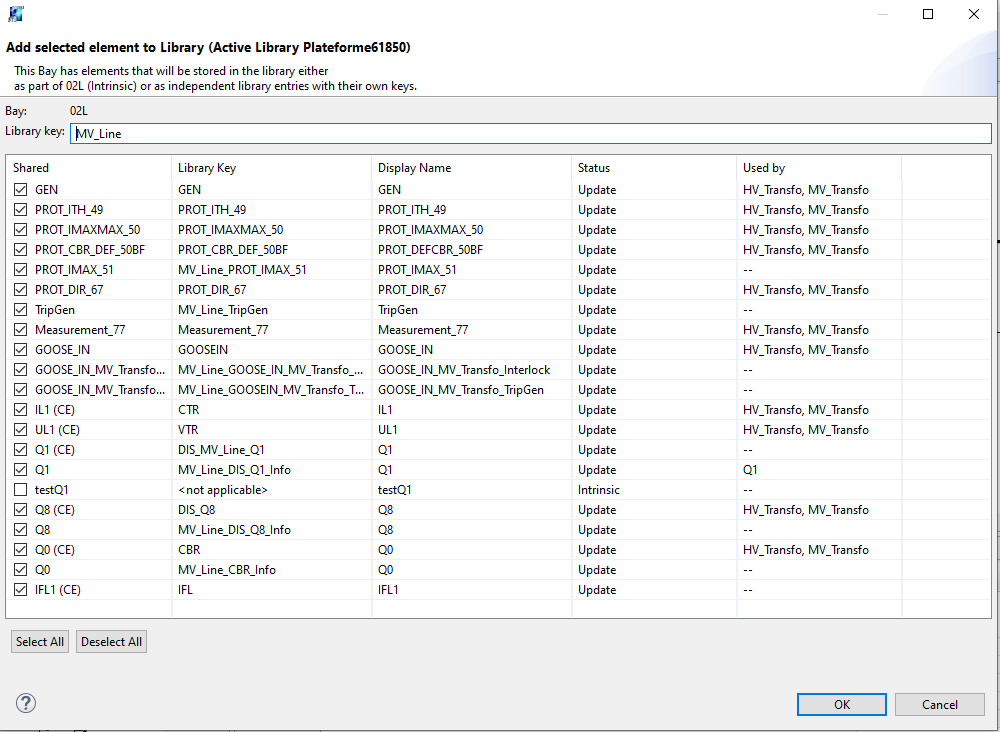The height and width of the screenshot is (732, 1000).
Task: Click the application icon in title bar
Action: click(x=16, y=14)
